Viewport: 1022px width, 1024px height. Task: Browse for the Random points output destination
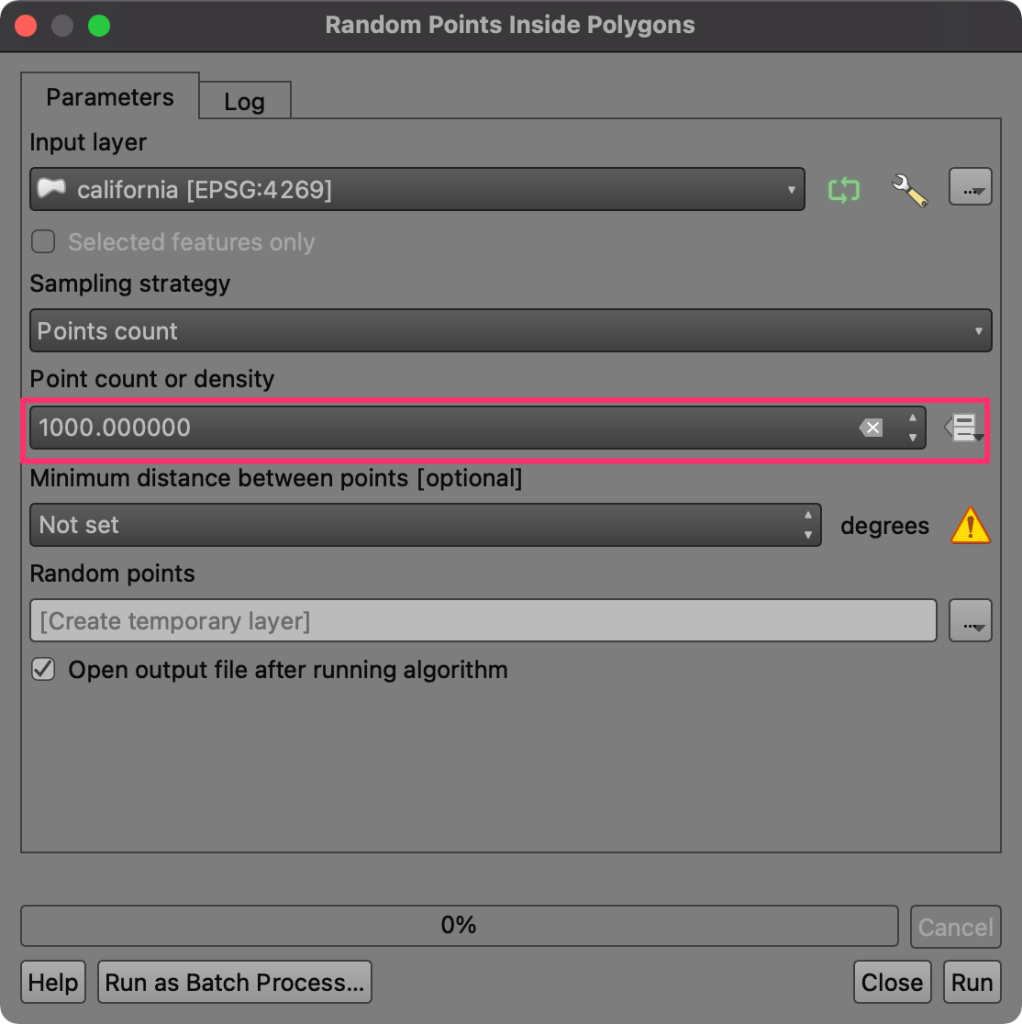pos(969,620)
